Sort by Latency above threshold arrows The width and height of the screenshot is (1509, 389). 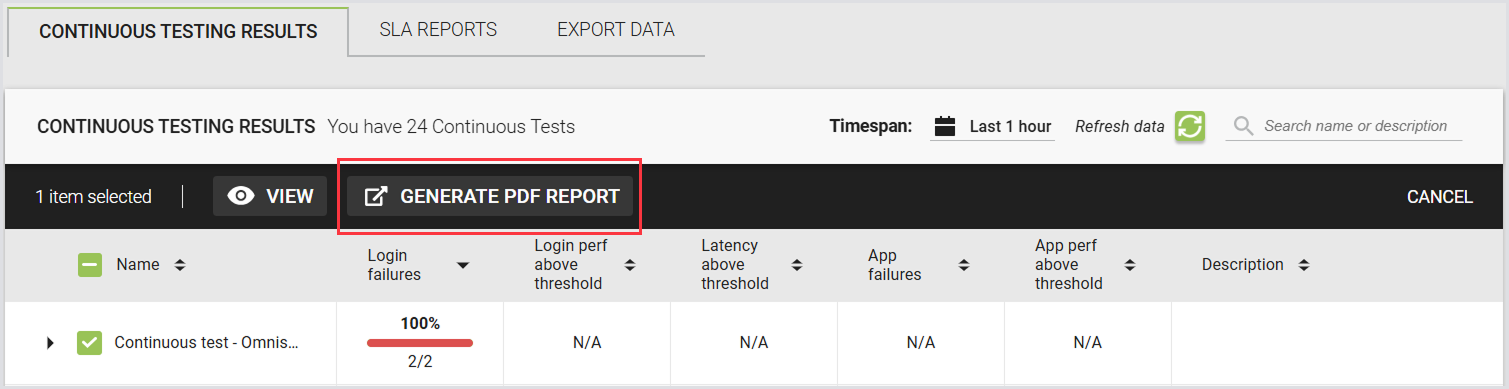pos(797,265)
